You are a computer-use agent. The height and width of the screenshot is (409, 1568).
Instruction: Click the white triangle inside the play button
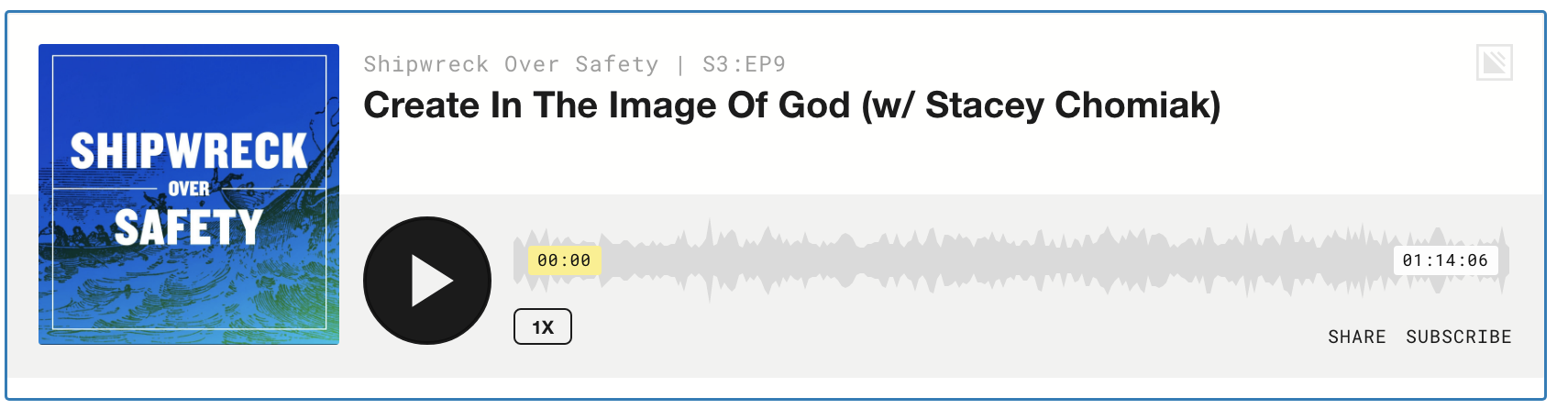pyautogui.click(x=430, y=281)
